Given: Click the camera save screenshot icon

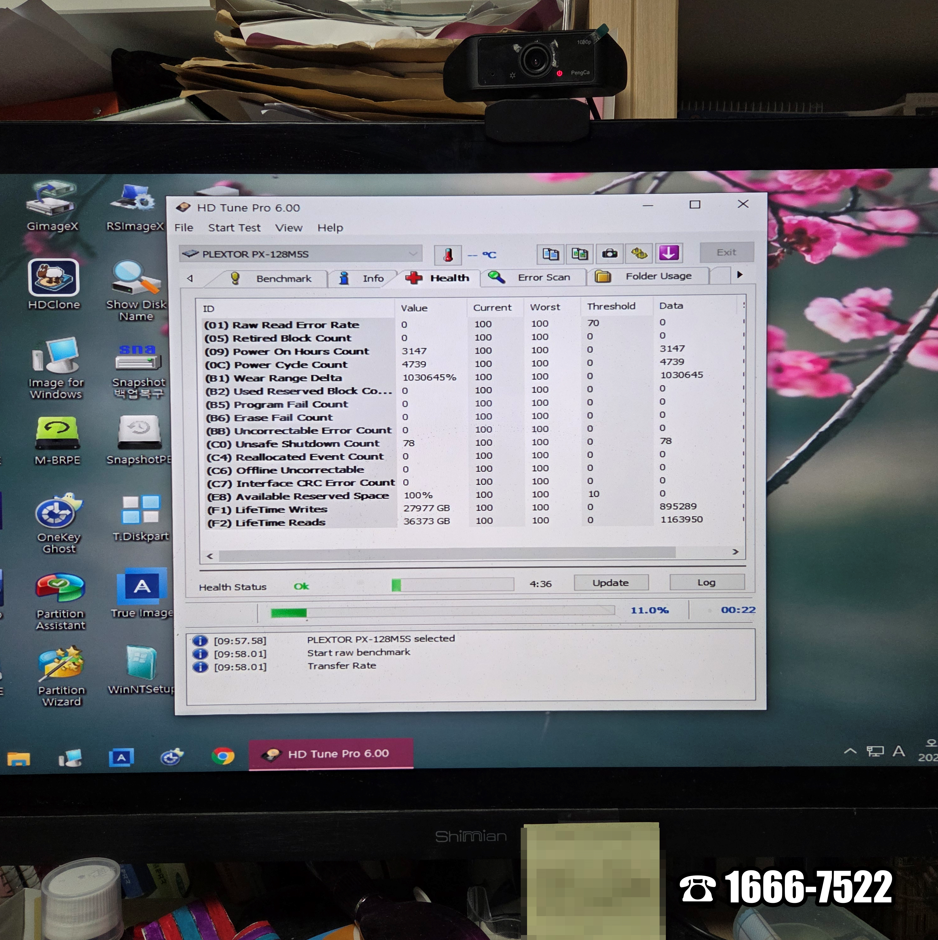Looking at the screenshot, I should click(x=610, y=253).
